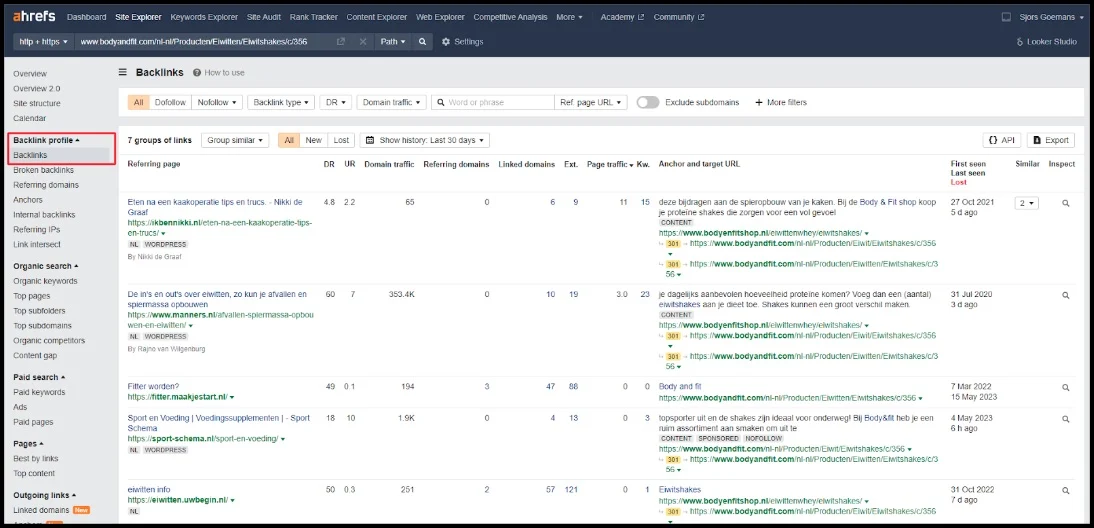Toggle Exclude subdomains switch

[647, 103]
